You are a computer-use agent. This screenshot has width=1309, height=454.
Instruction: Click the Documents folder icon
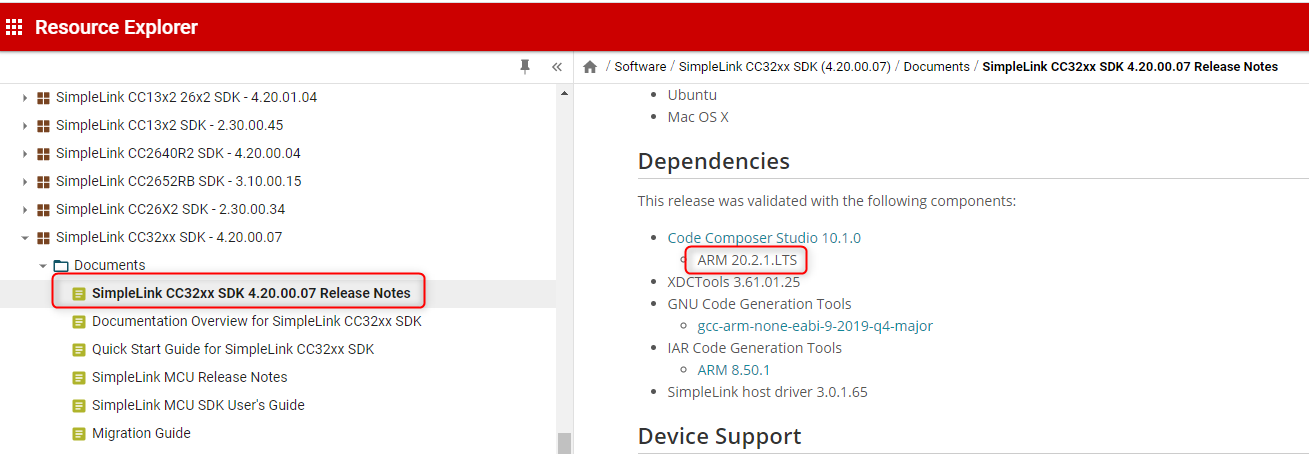point(61,266)
